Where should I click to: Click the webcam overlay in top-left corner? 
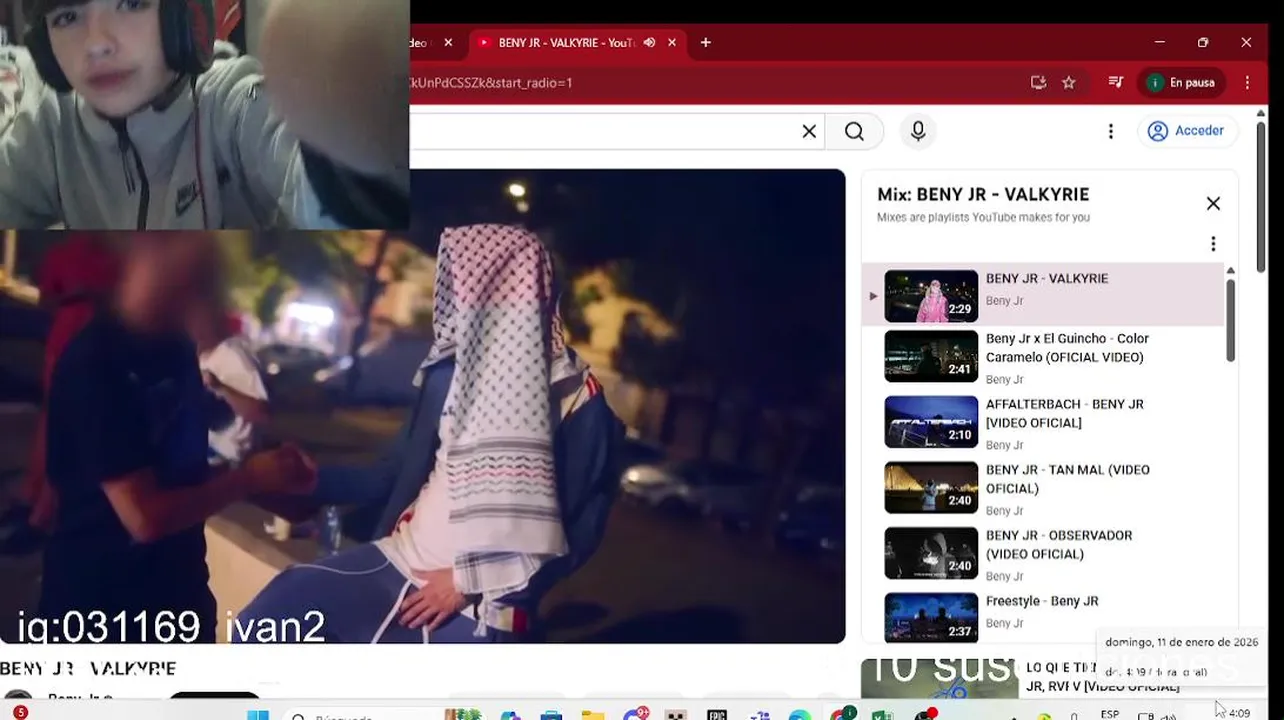click(204, 114)
